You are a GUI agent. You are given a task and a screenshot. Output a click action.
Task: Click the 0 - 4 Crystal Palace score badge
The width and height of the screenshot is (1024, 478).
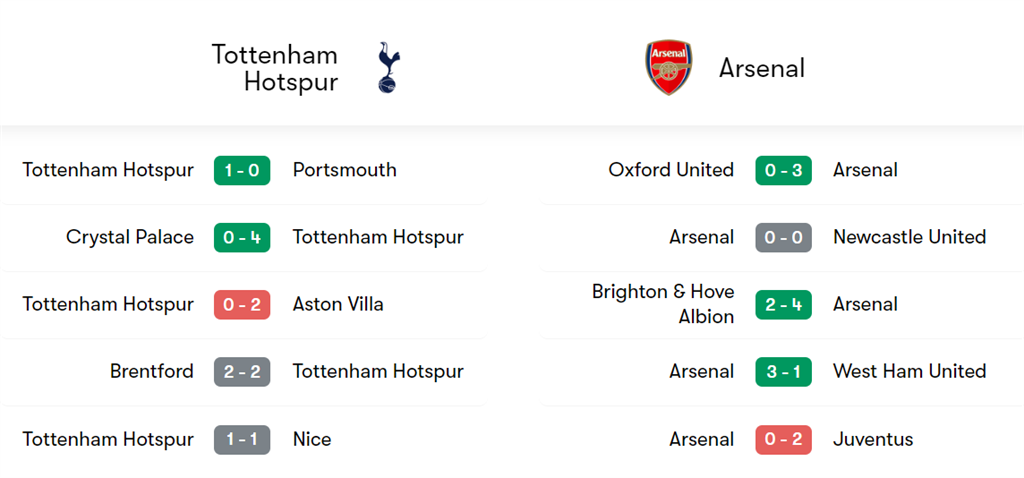[242, 237]
